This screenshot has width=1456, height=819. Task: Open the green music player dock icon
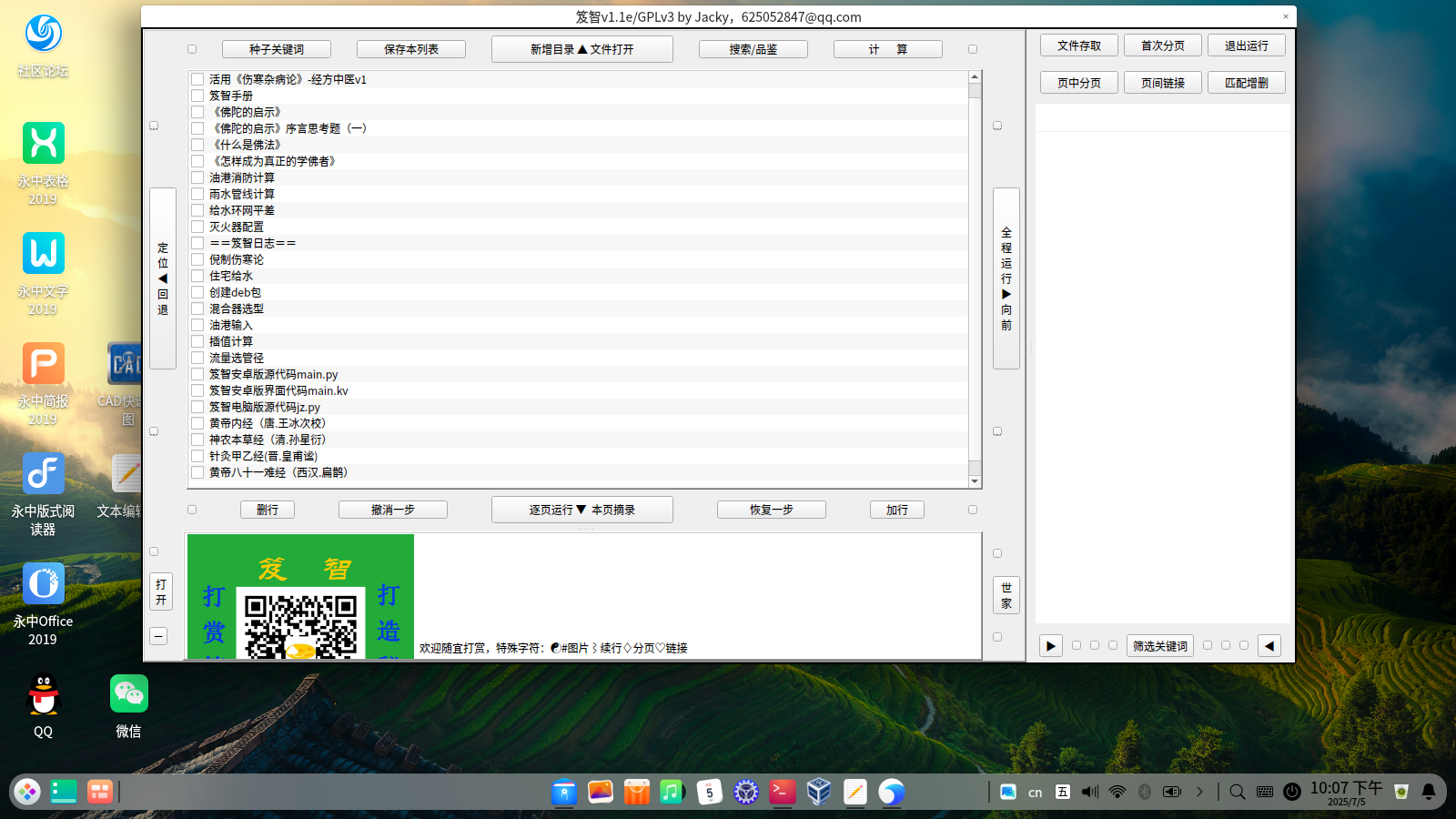point(672,792)
